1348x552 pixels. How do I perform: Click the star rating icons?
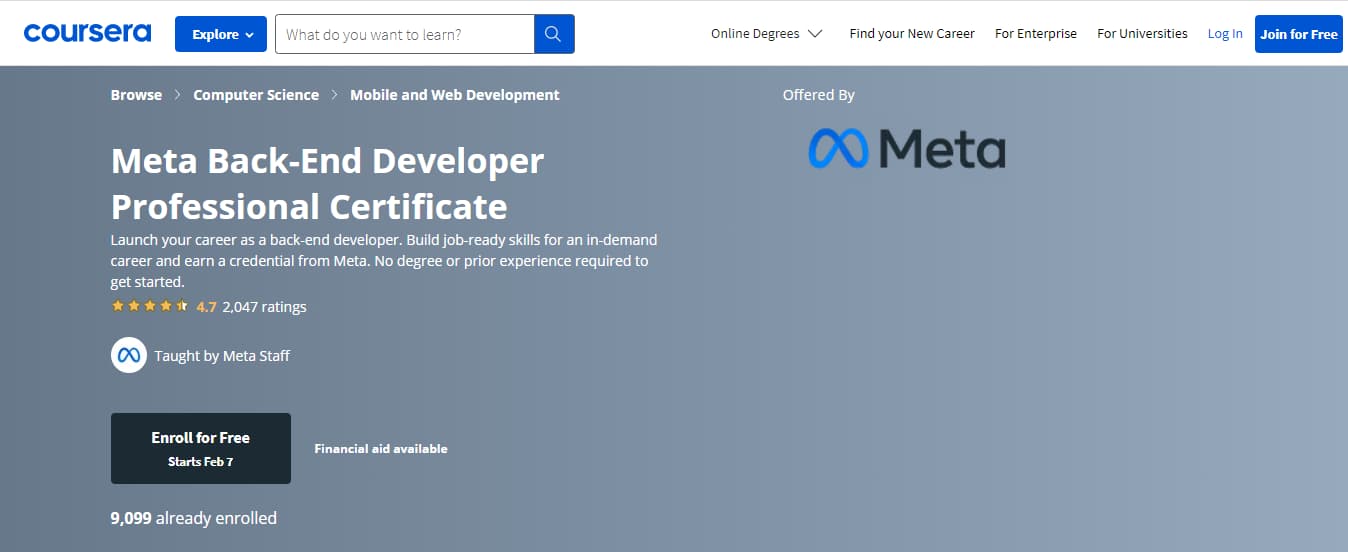pos(149,306)
